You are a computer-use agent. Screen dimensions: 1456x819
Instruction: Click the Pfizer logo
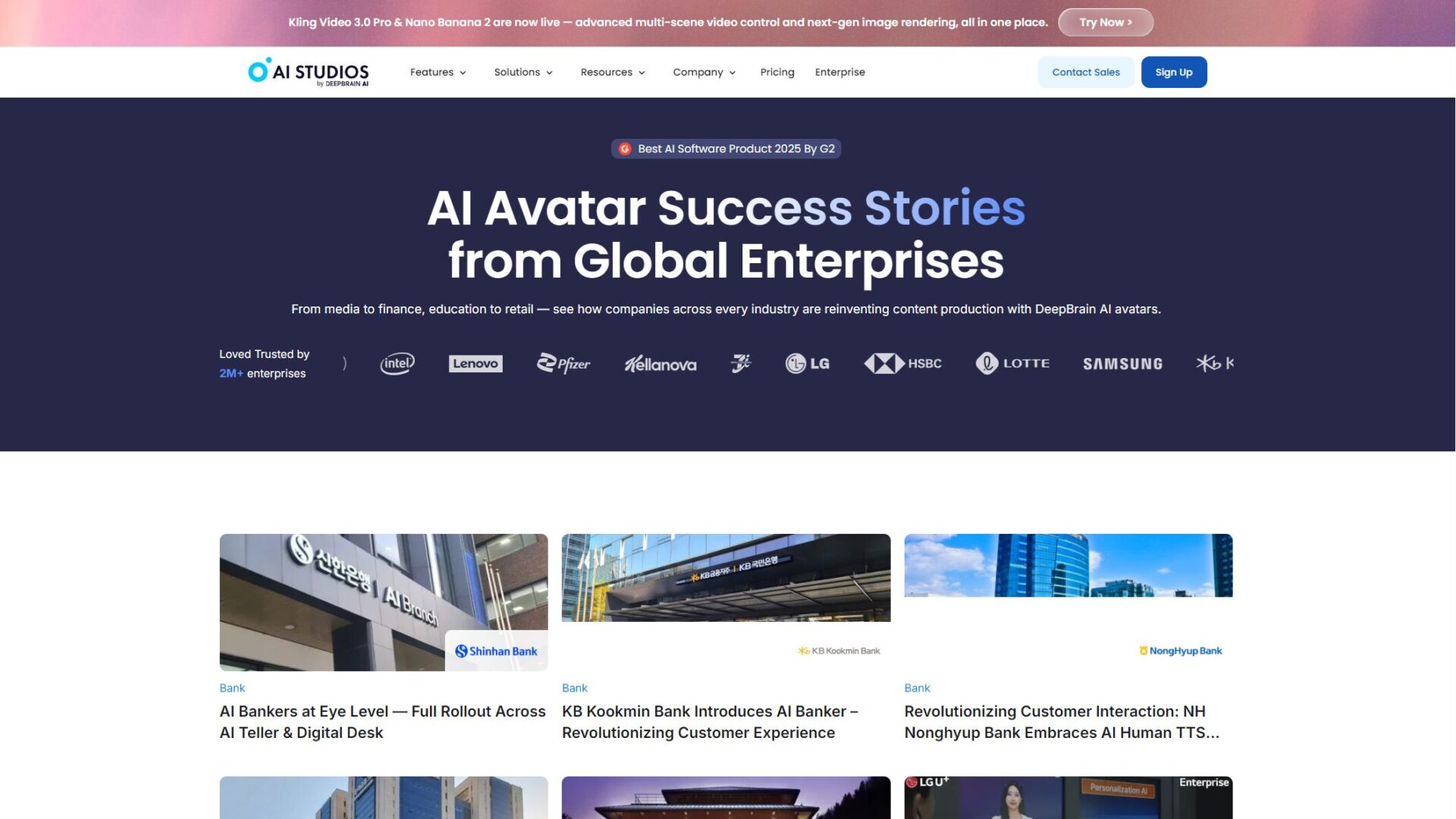click(x=563, y=364)
